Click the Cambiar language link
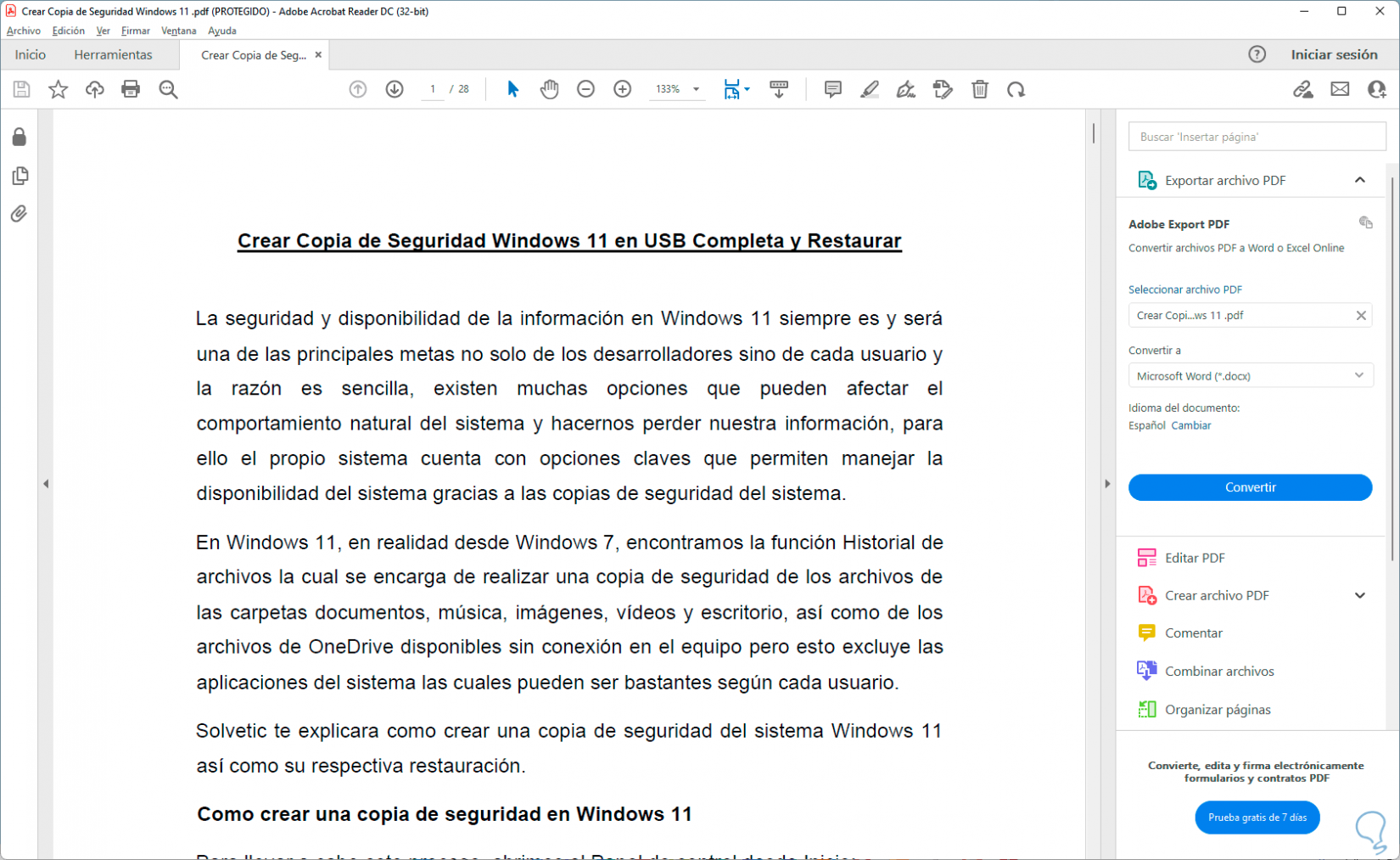Image resolution: width=1400 pixels, height=860 pixels. click(1191, 425)
